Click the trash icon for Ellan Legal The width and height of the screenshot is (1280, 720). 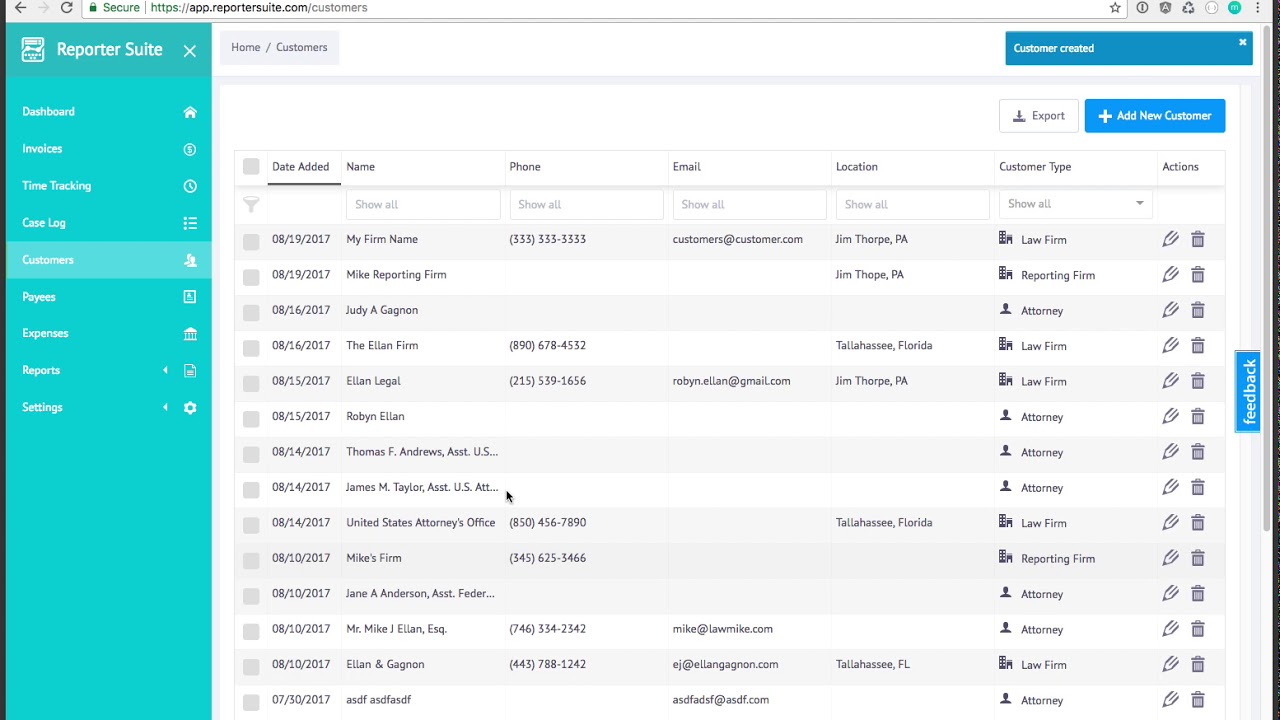point(1197,381)
